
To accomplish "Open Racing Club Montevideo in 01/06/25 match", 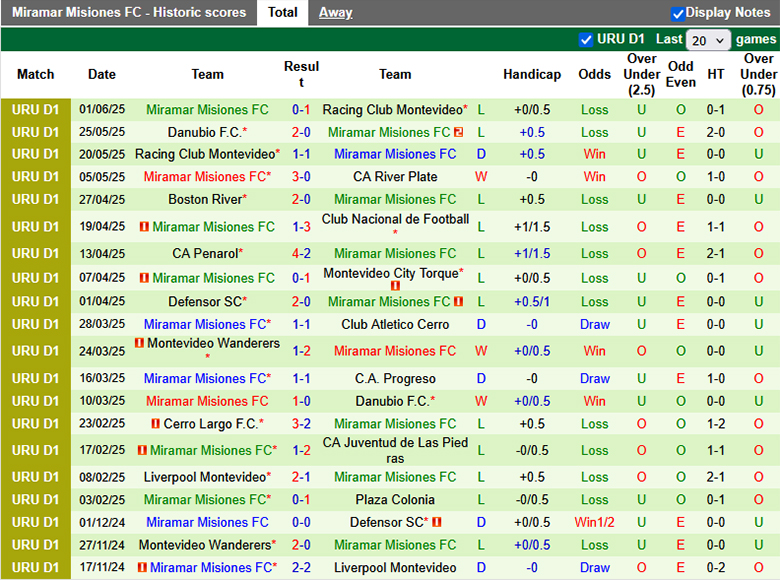I will (x=392, y=109).
